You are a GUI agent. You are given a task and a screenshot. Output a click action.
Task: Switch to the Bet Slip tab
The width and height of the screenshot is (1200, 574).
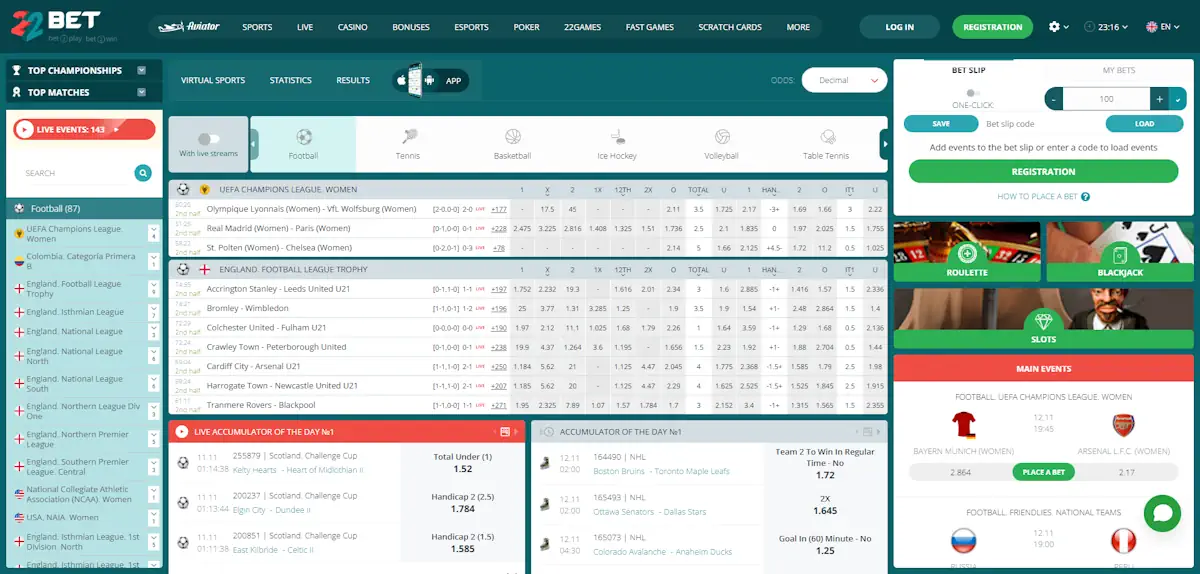(x=968, y=70)
